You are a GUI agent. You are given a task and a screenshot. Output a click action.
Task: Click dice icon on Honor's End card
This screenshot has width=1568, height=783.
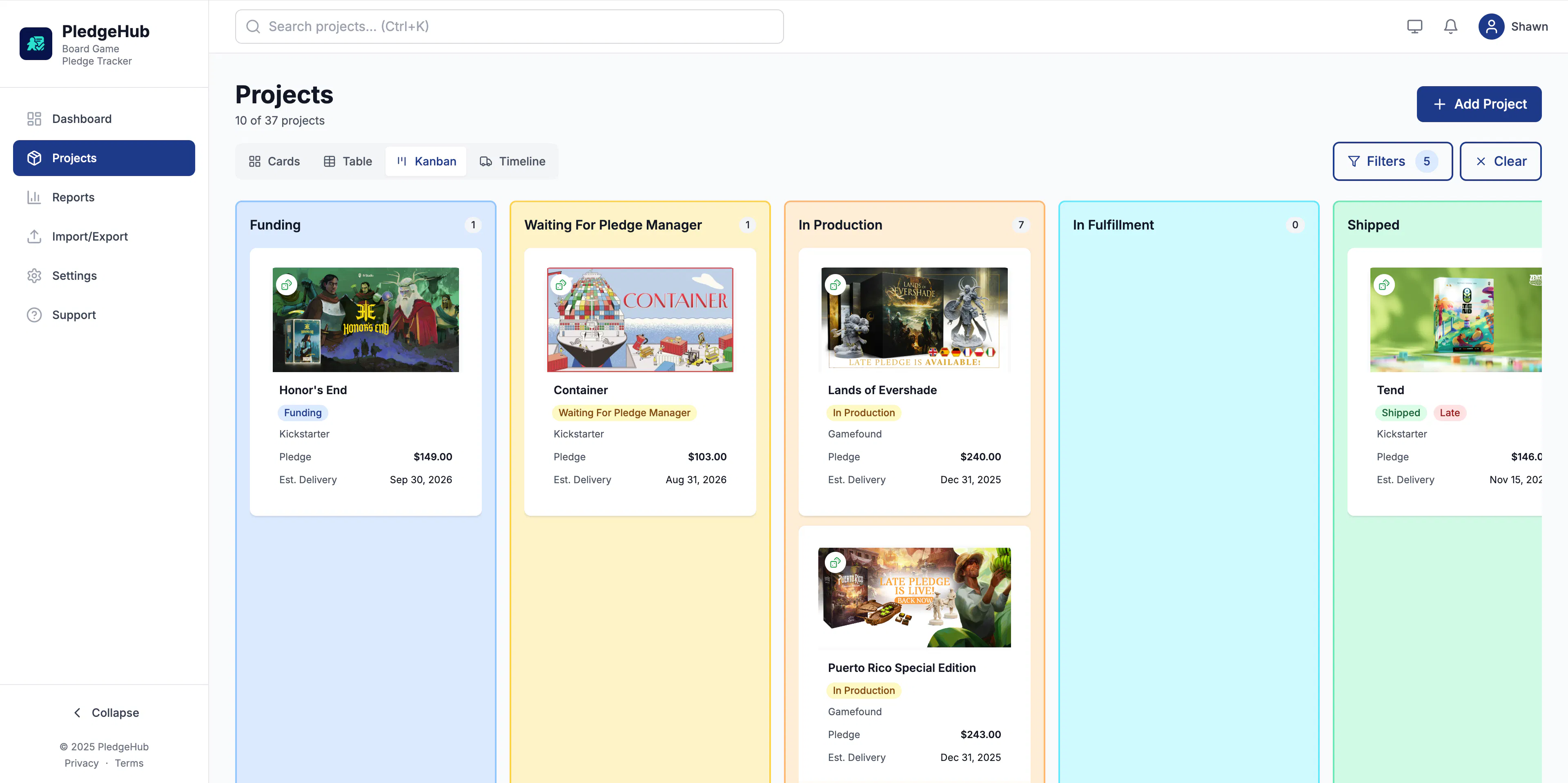point(287,284)
